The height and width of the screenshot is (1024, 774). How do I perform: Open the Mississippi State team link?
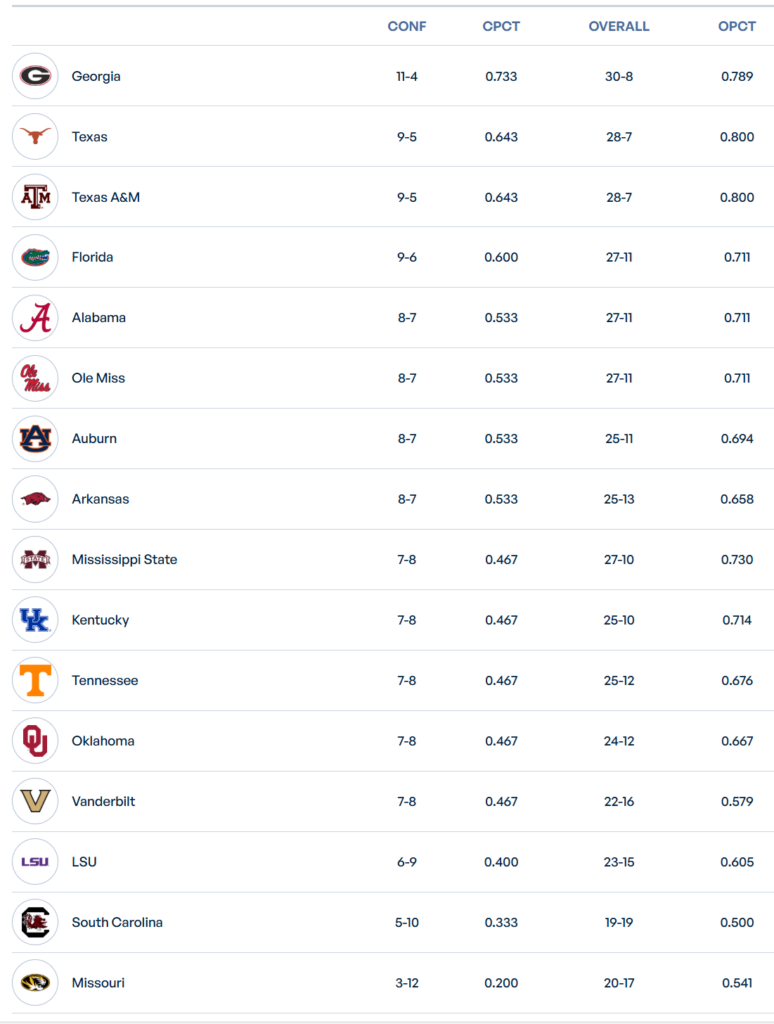pyautogui.click(x=124, y=560)
